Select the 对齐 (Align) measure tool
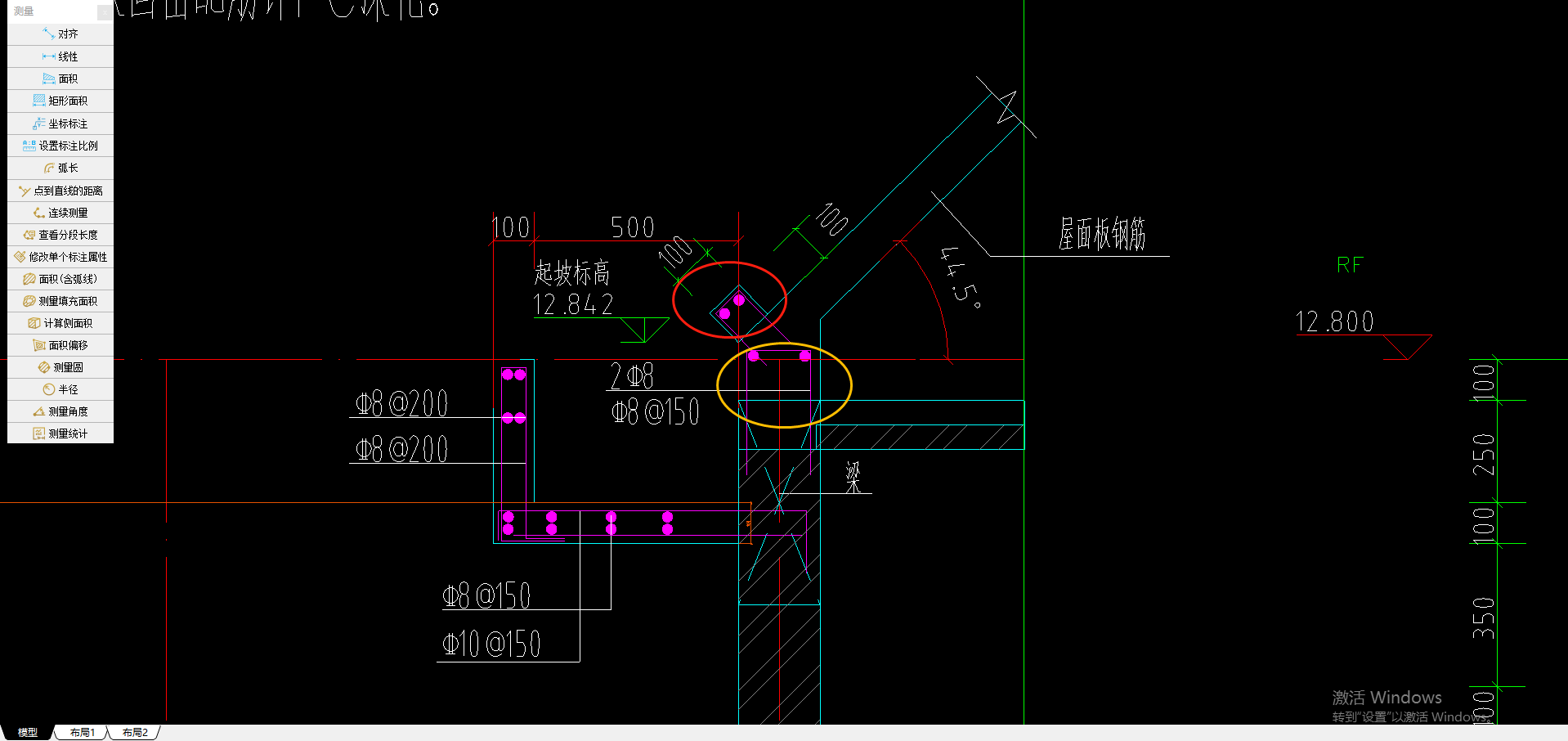1568x741 pixels. [60, 34]
